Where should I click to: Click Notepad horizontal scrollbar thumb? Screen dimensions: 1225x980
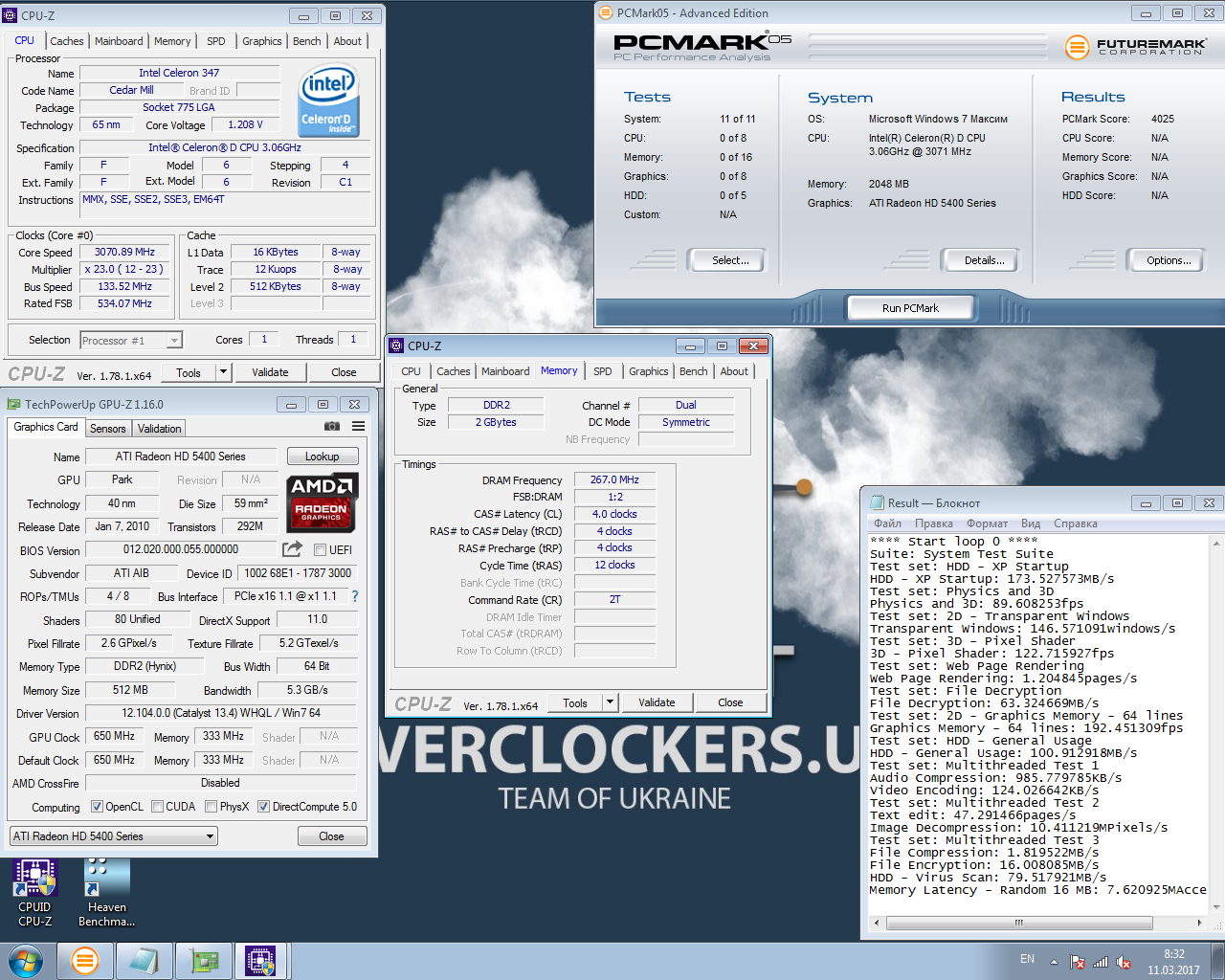1019,923
